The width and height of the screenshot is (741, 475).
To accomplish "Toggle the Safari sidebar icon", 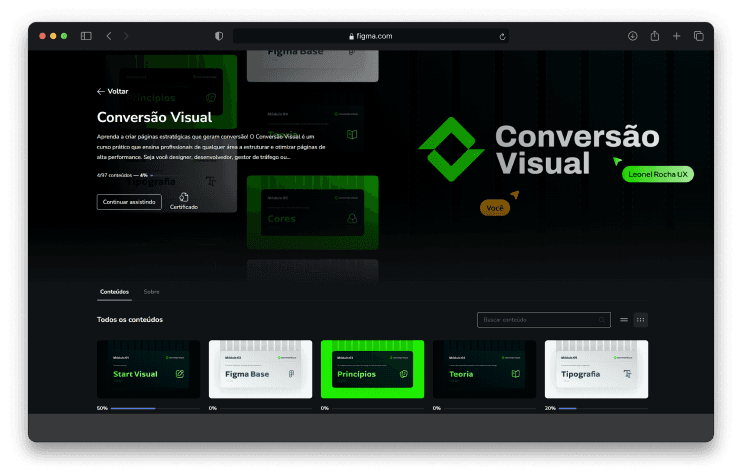I will pos(86,36).
